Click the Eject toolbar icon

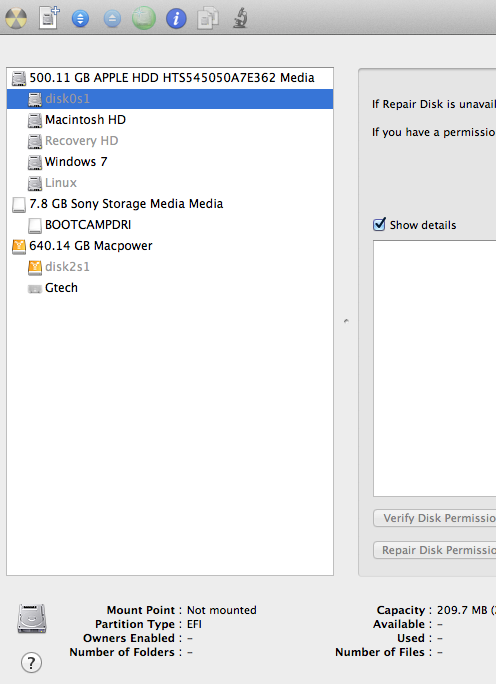[112, 19]
